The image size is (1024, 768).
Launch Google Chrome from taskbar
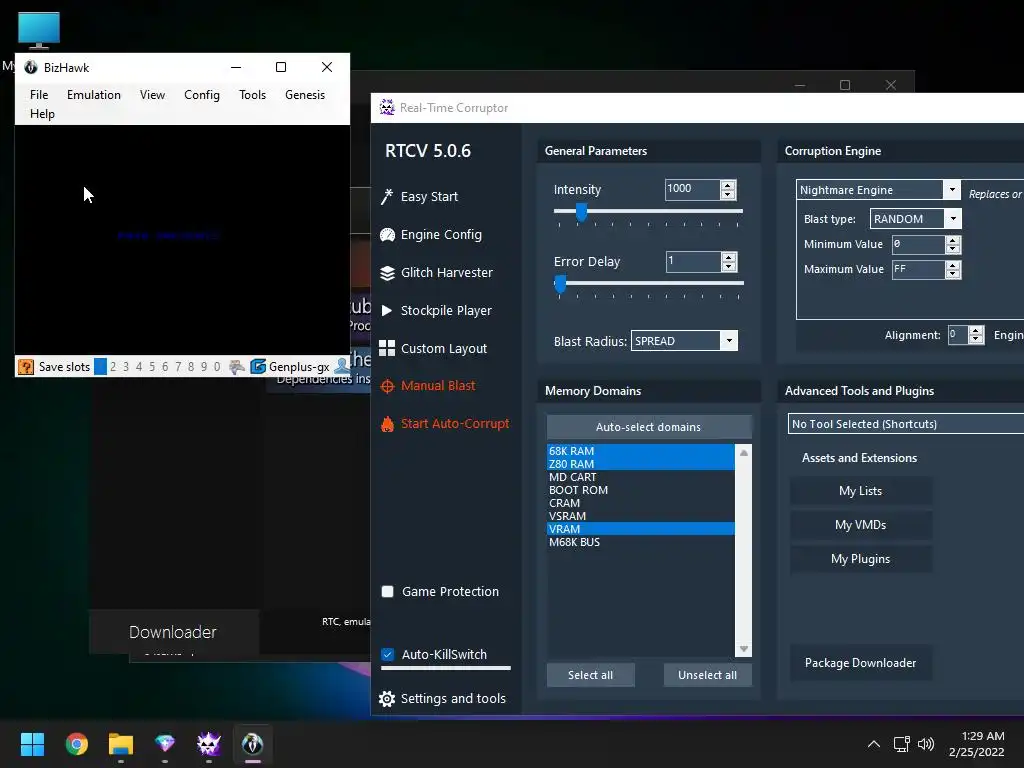tap(76, 744)
